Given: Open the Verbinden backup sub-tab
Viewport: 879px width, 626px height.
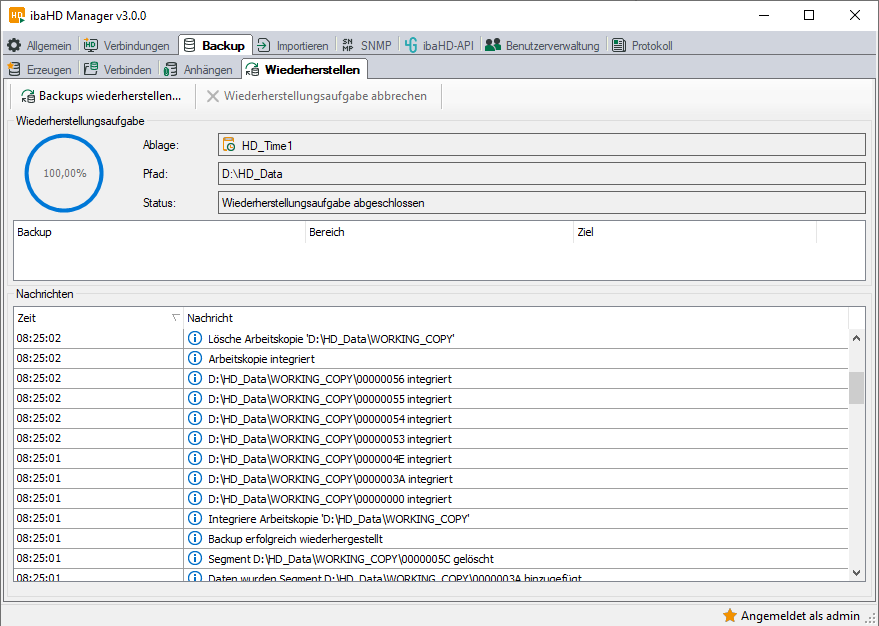Looking at the screenshot, I should point(118,70).
